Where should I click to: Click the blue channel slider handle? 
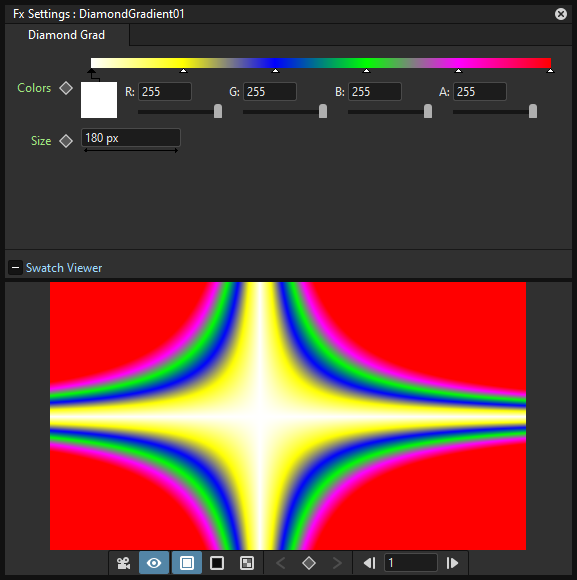[x=428, y=111]
